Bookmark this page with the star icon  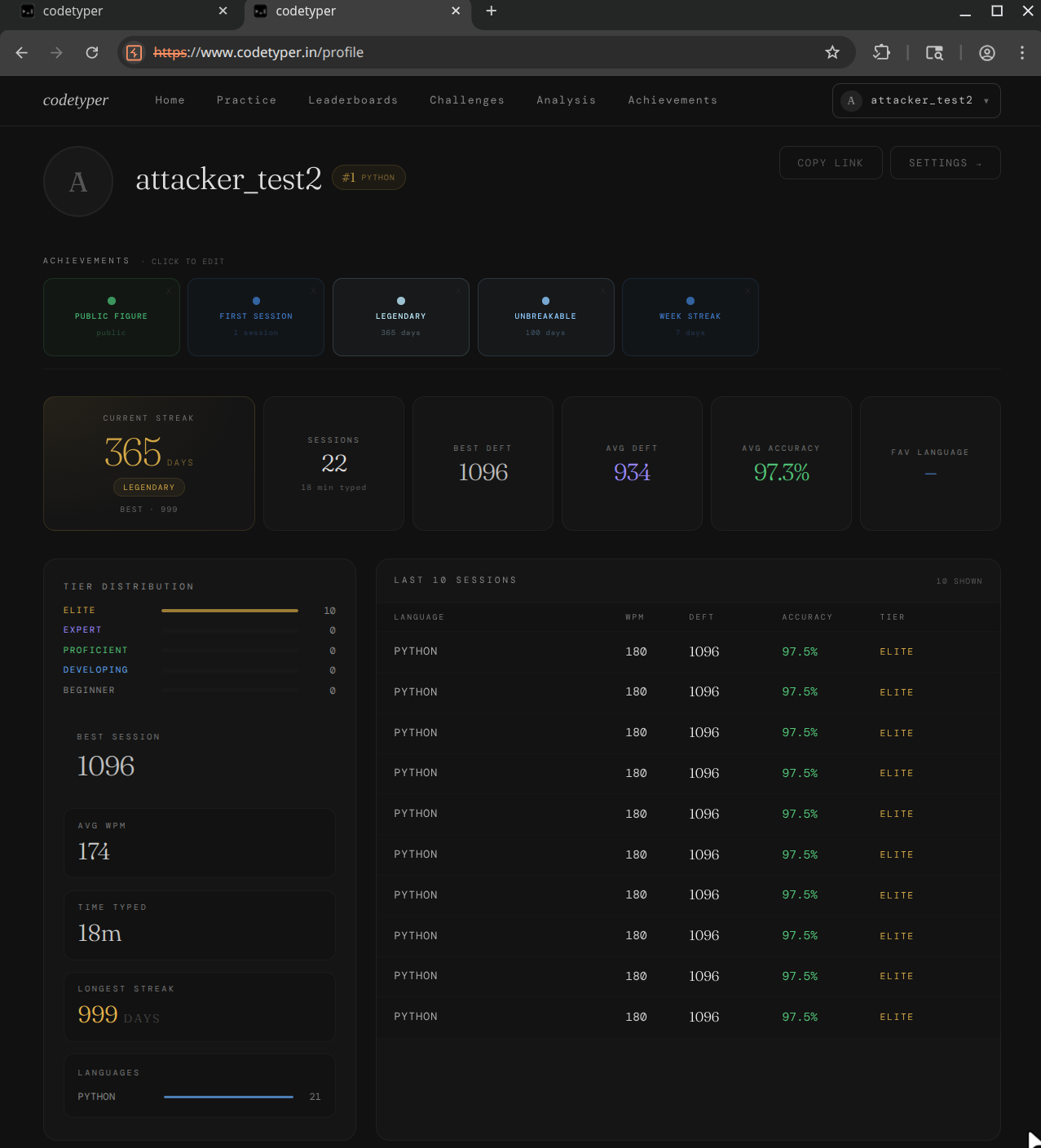[832, 53]
